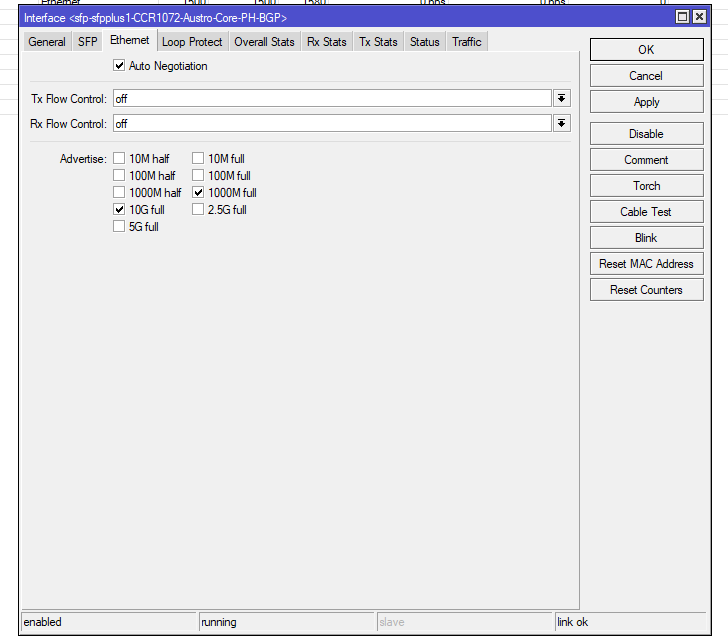This screenshot has width=728, height=643.
Task: View the Rx Stats tab
Action: (x=326, y=42)
